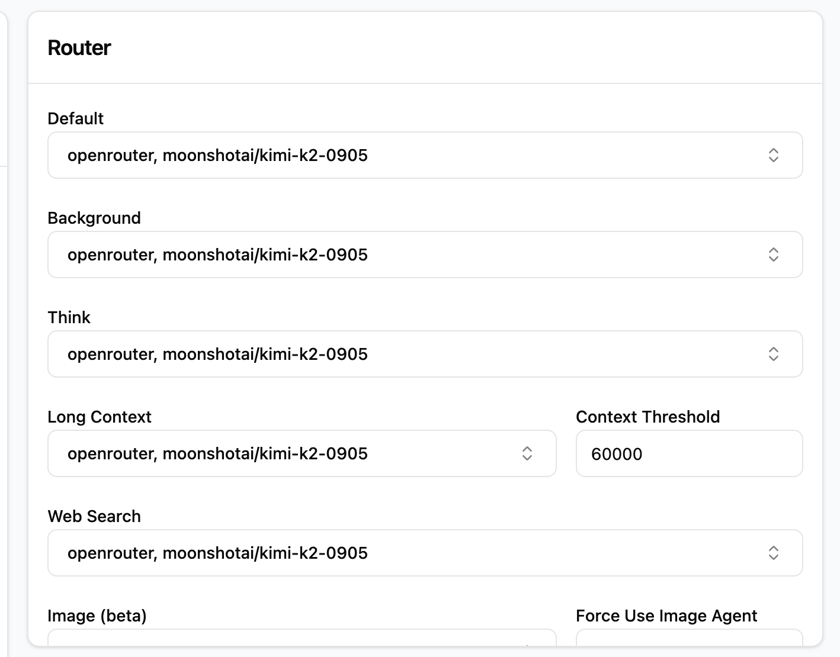Open the Think model dropdown
840x657 pixels.
tap(425, 354)
